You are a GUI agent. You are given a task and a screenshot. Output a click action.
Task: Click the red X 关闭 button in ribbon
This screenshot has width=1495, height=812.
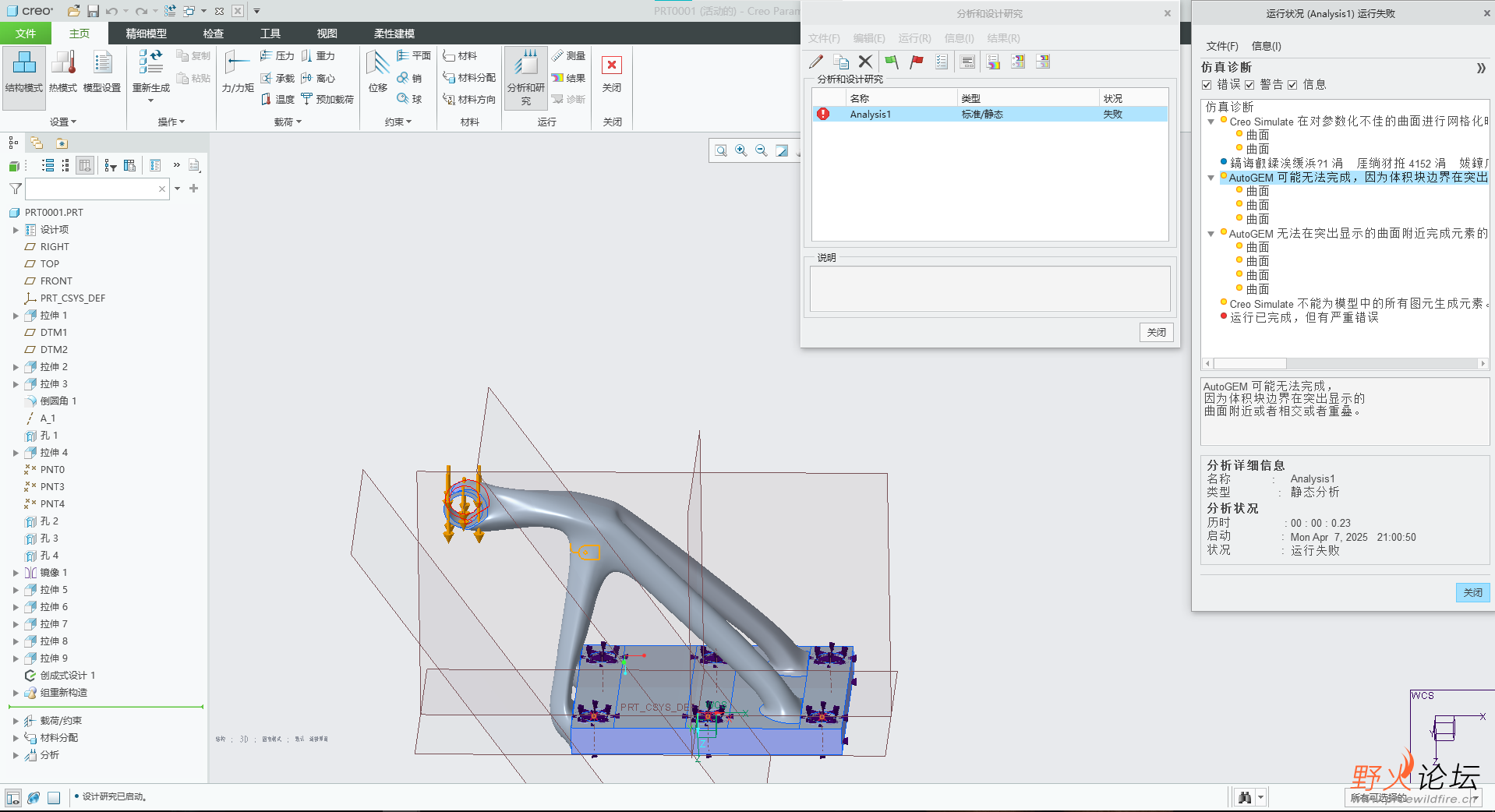(x=612, y=72)
